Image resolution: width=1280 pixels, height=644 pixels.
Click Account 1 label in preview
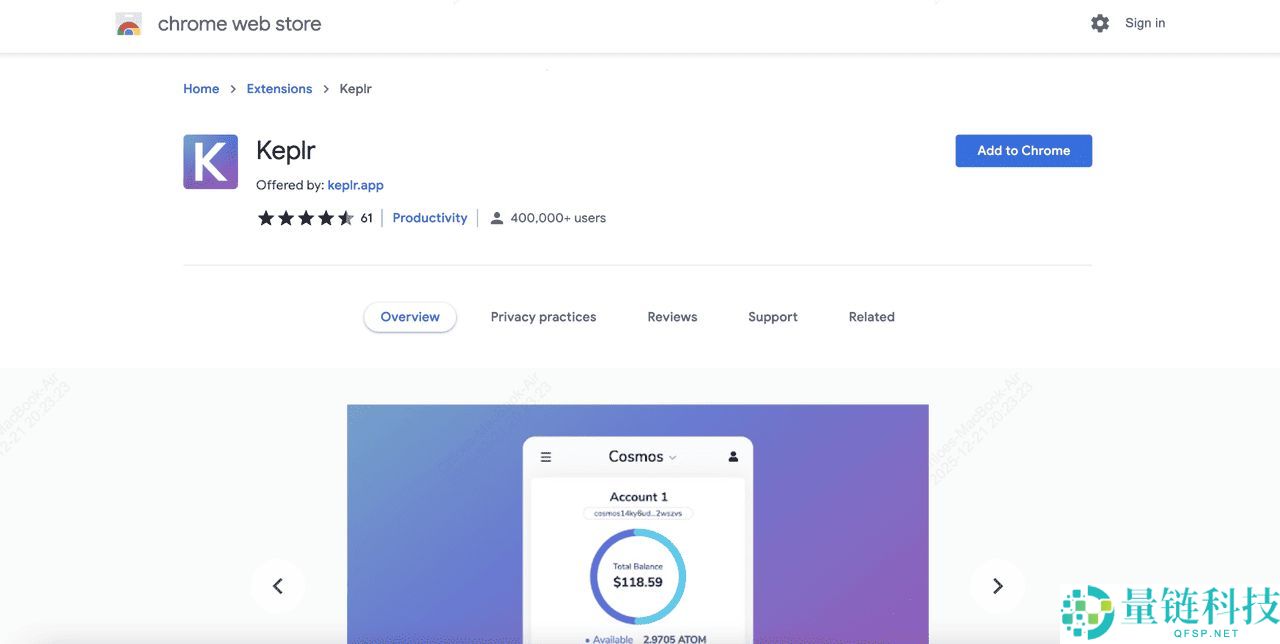(x=639, y=497)
